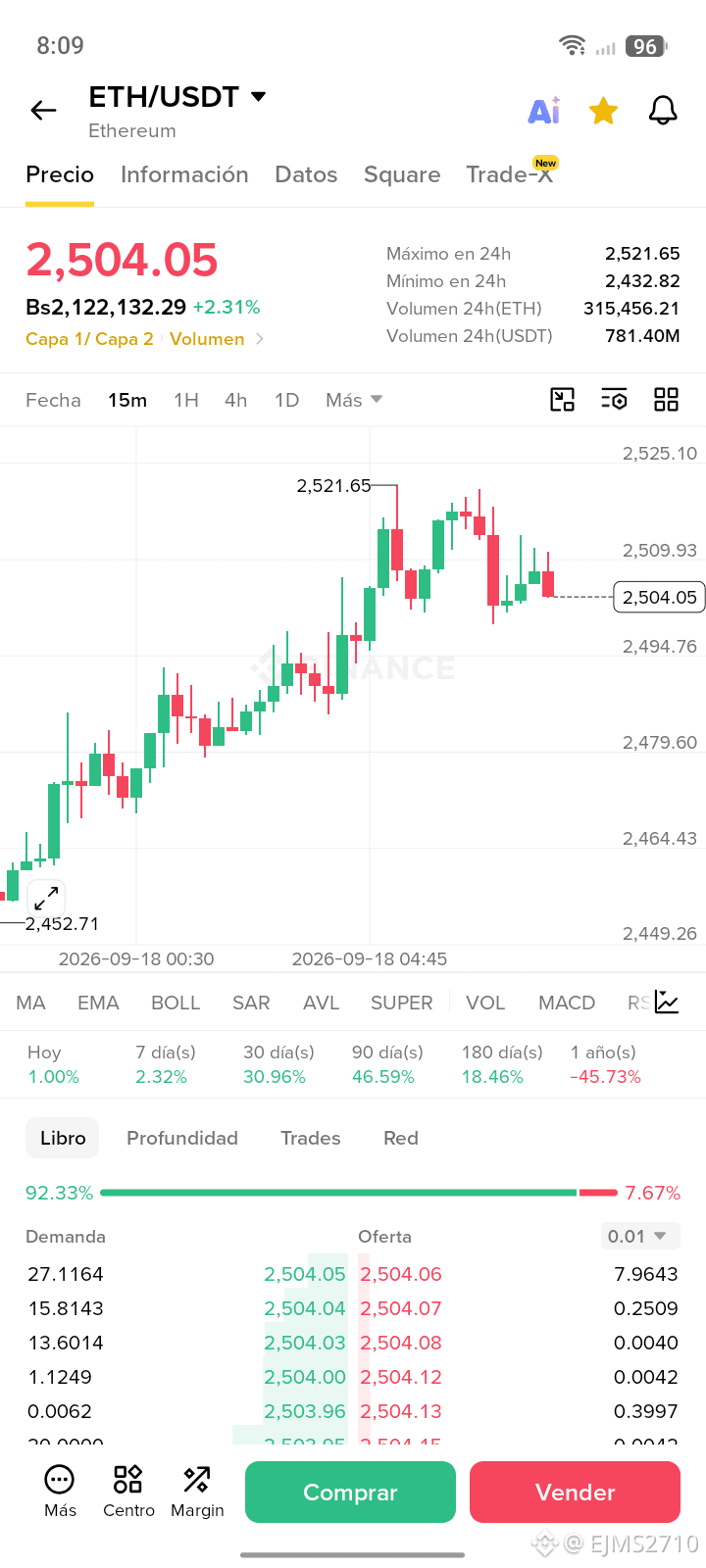Expand the chart to fullscreen
Image resolution: width=706 pixels, height=1568 pixels.
pyautogui.click(x=46, y=898)
